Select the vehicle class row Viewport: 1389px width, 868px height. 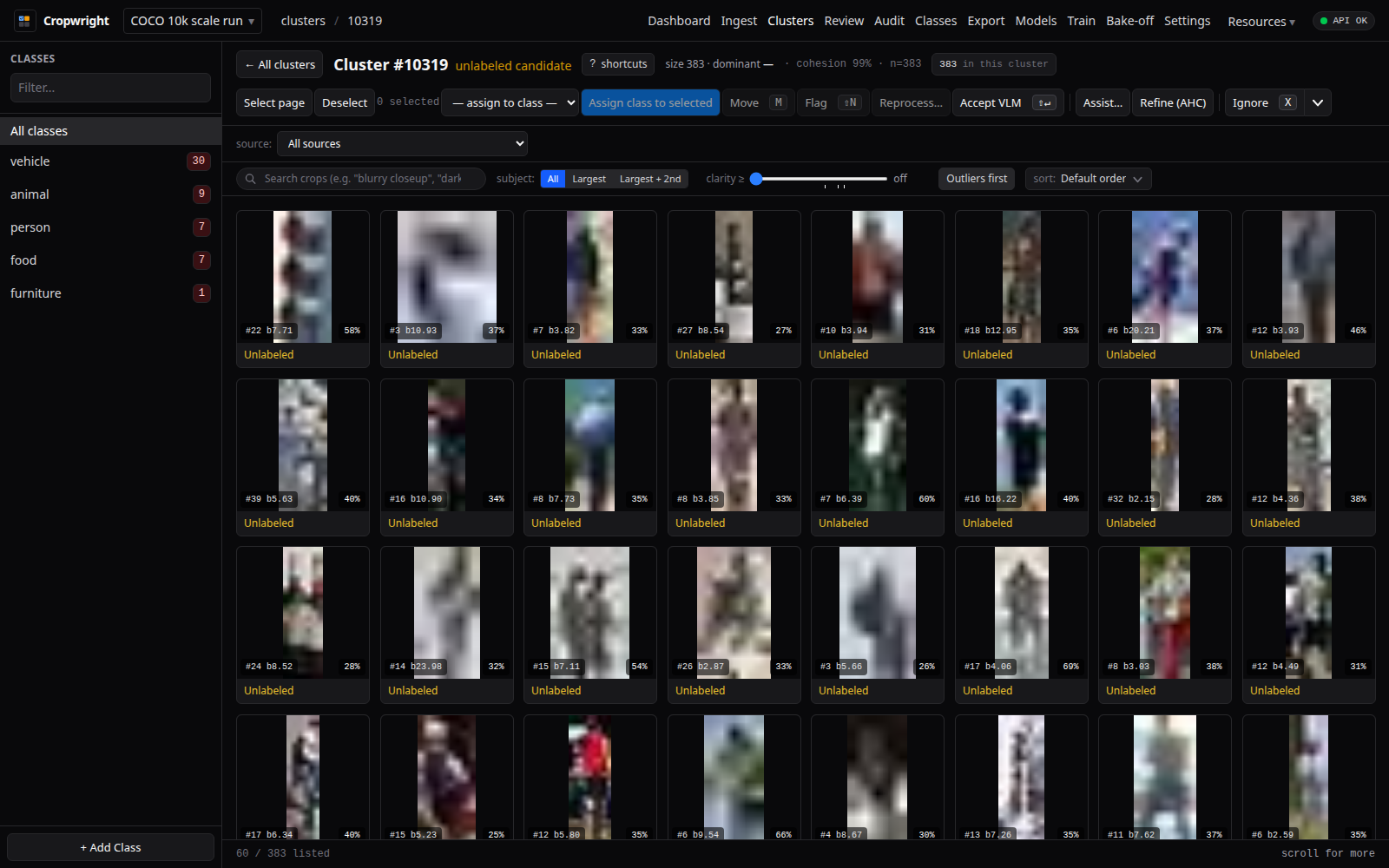tap(110, 161)
